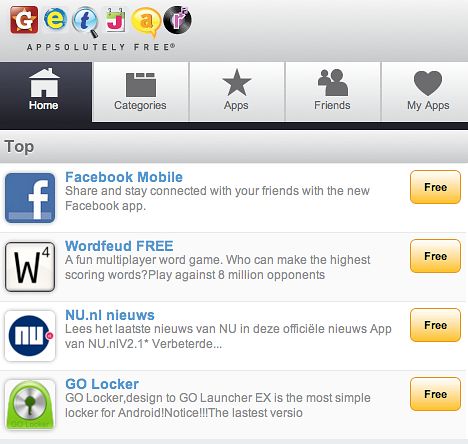
Task: Go to the Friends tab
Action: pos(332,92)
